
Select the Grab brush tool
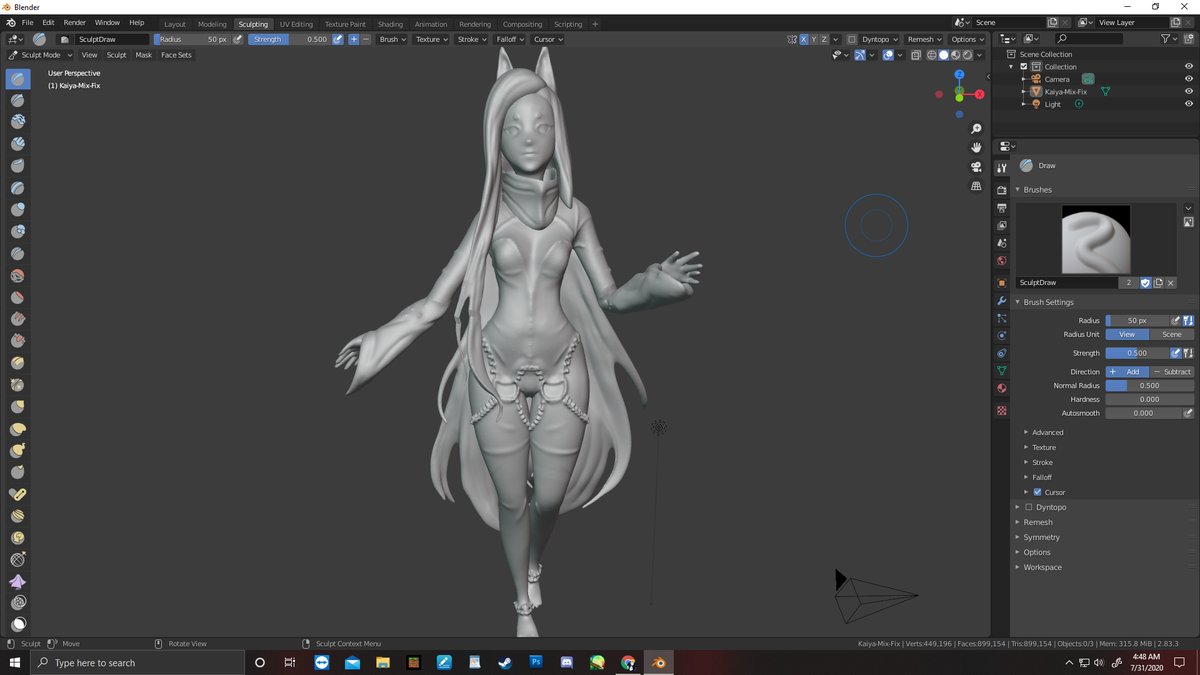18,407
